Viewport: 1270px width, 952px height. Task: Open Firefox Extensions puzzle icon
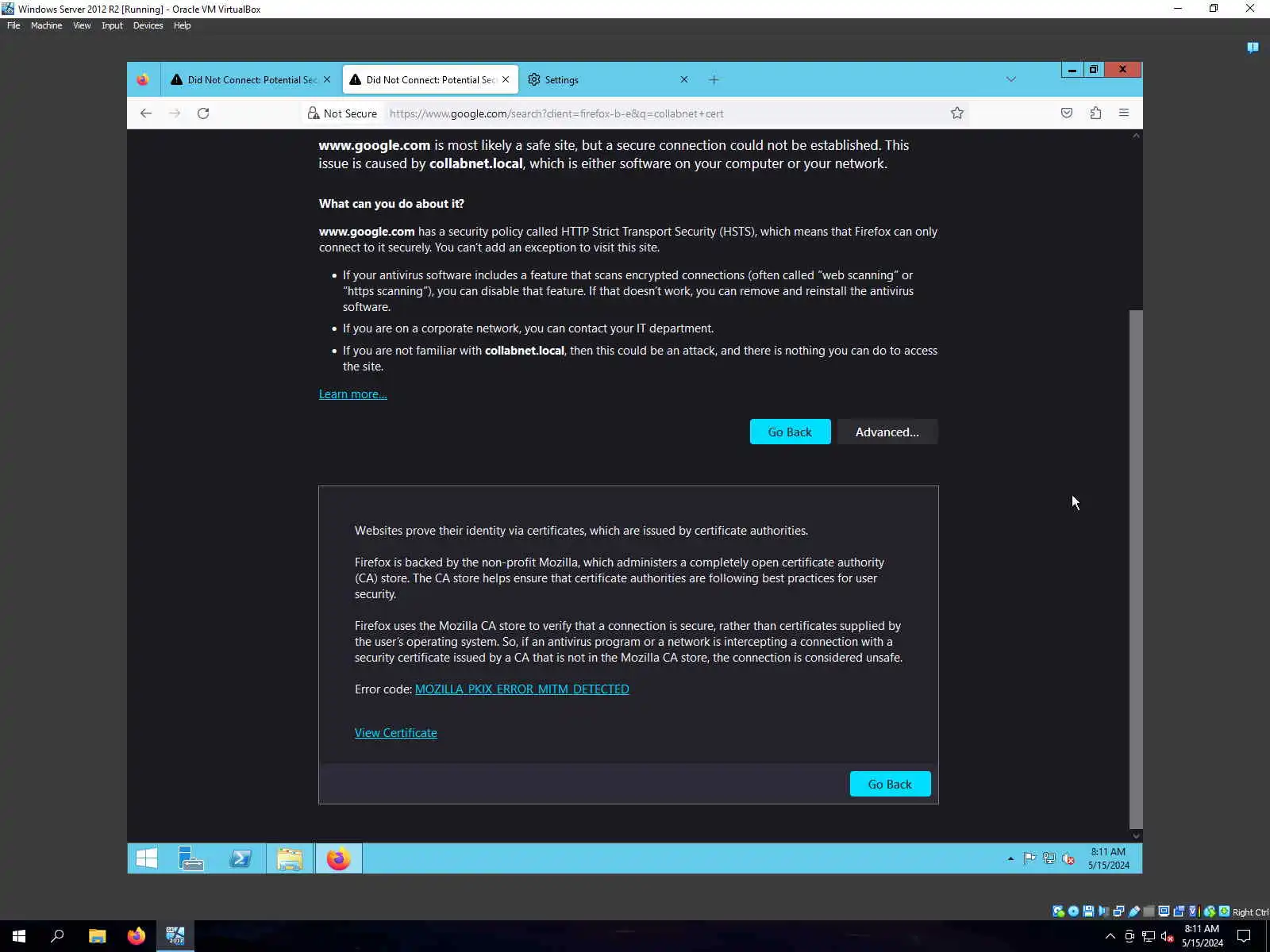click(1095, 113)
